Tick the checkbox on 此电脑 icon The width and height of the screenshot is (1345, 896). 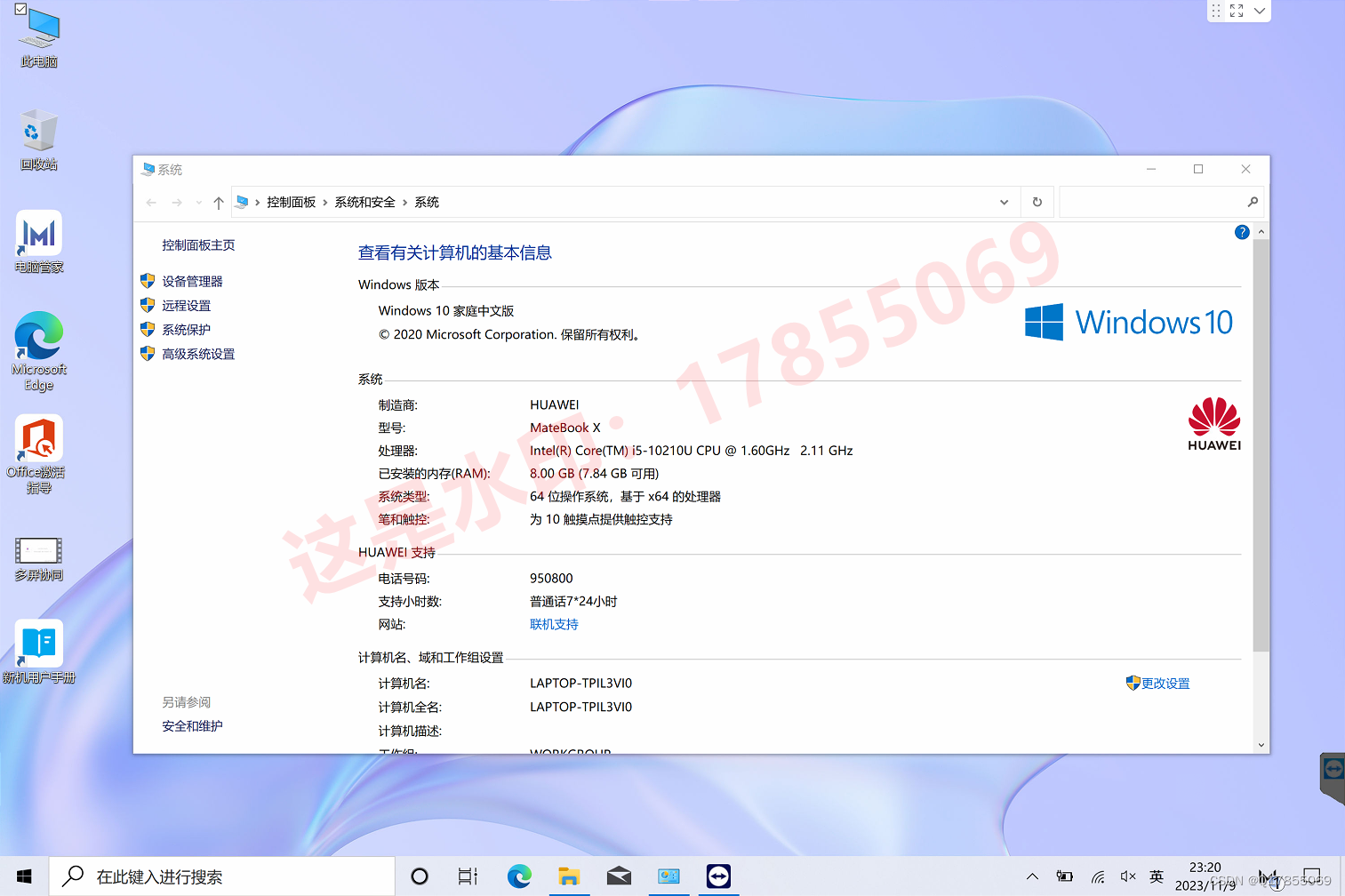point(20,10)
